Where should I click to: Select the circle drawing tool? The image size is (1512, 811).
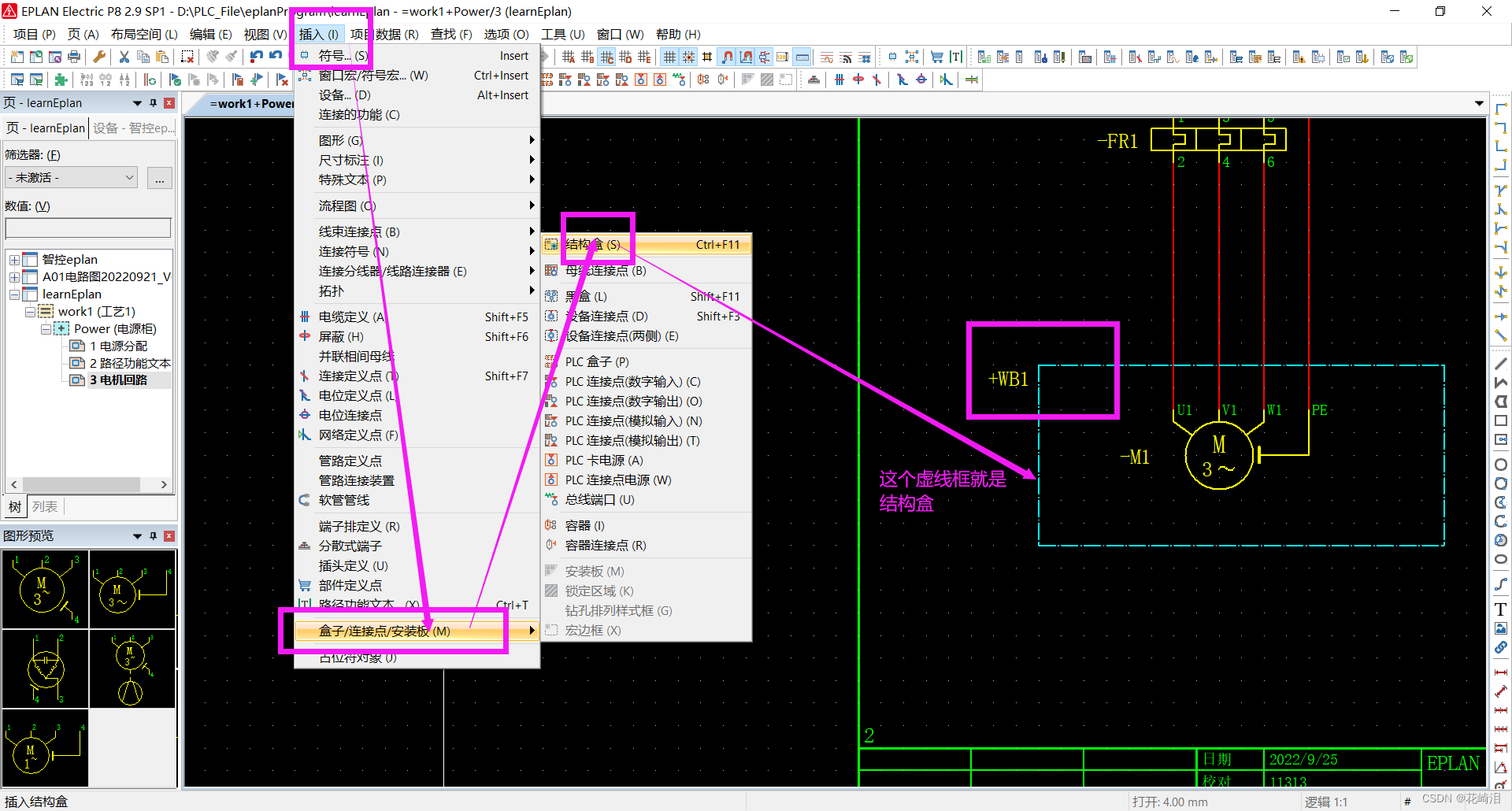point(1501,465)
